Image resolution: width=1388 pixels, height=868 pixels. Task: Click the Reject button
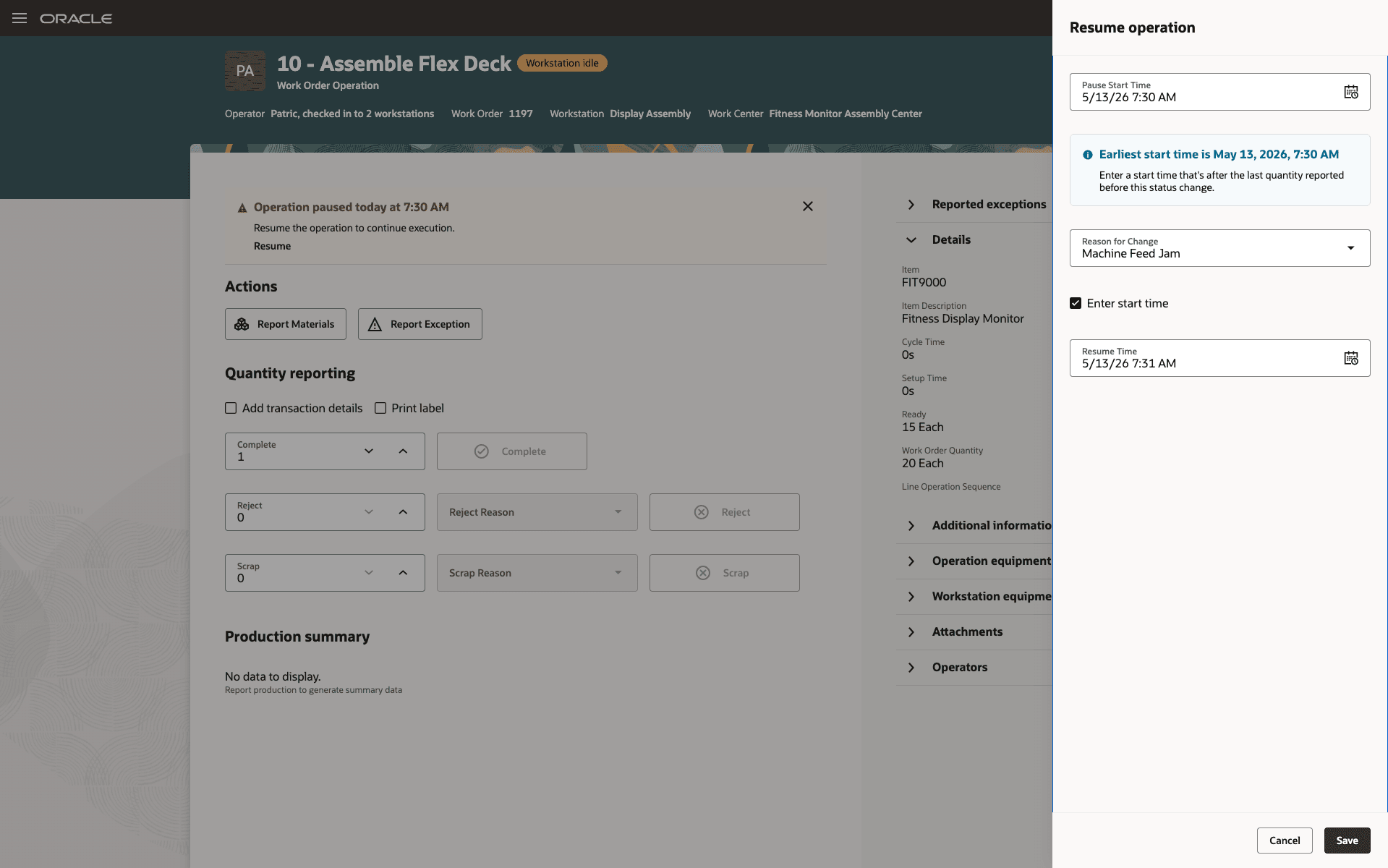[x=725, y=512]
